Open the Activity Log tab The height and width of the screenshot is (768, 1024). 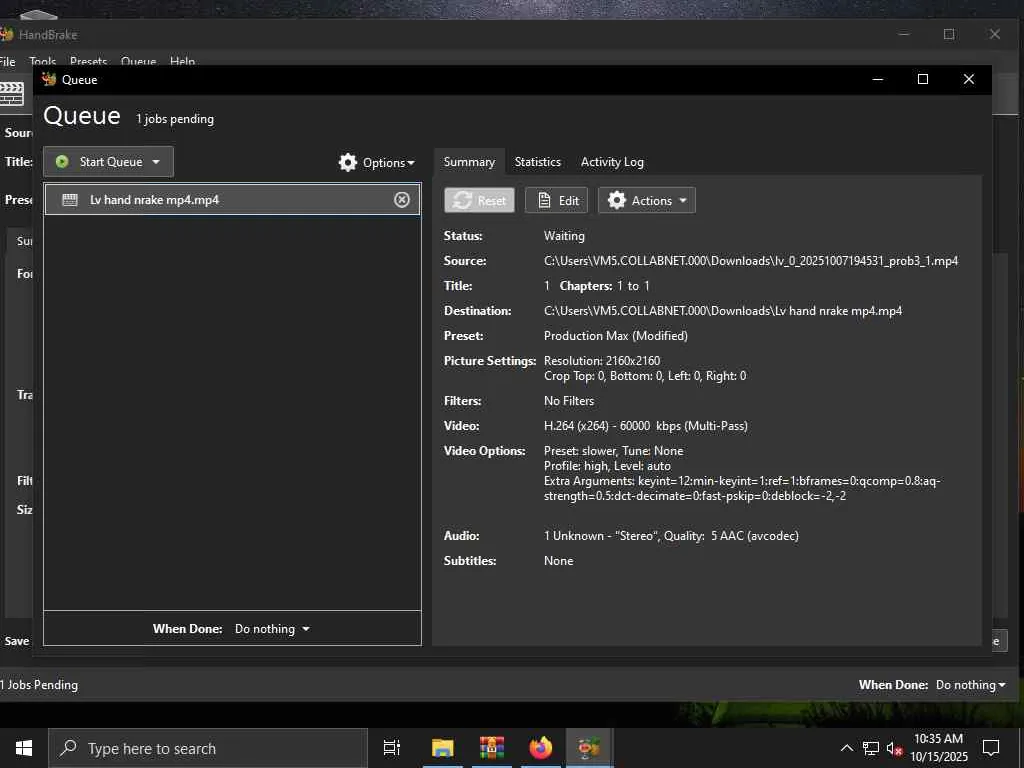(612, 162)
